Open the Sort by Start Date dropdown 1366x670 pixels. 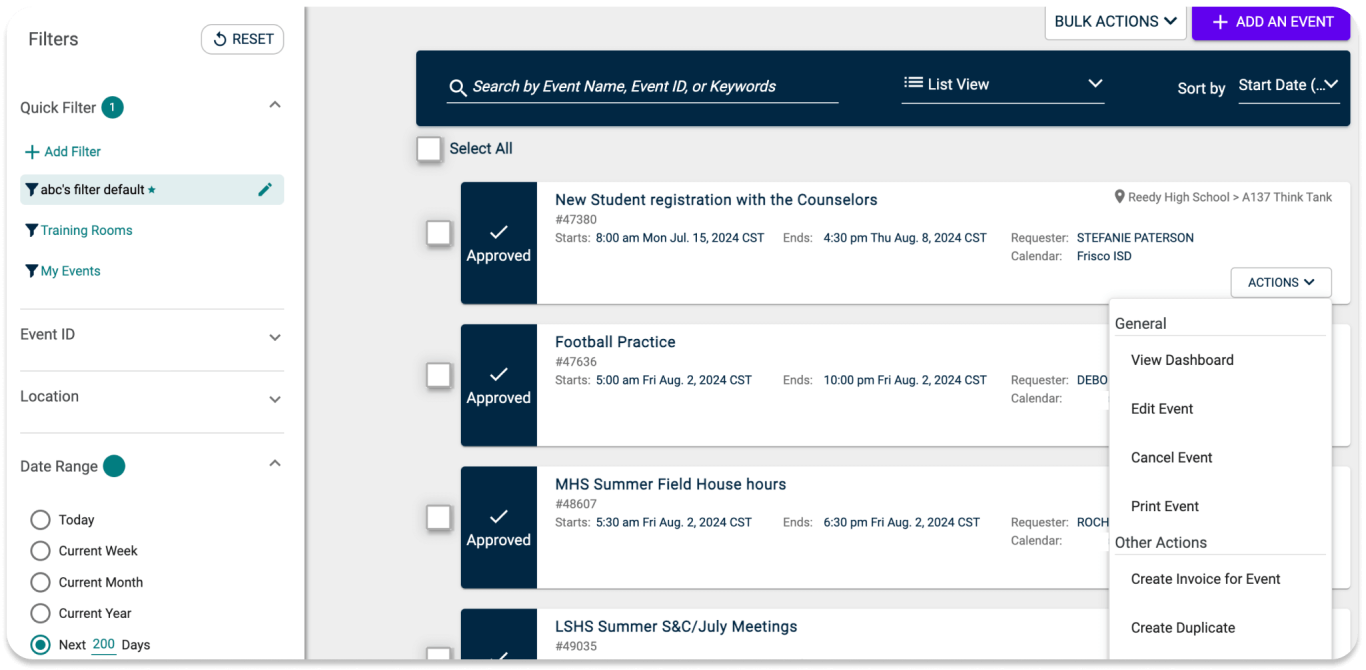[1288, 87]
